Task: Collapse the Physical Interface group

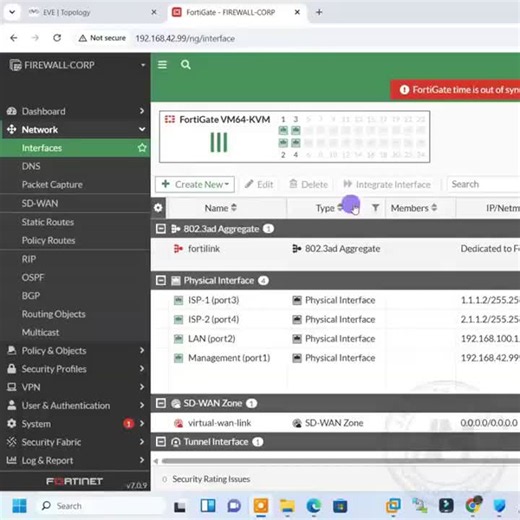Action: click(x=161, y=281)
